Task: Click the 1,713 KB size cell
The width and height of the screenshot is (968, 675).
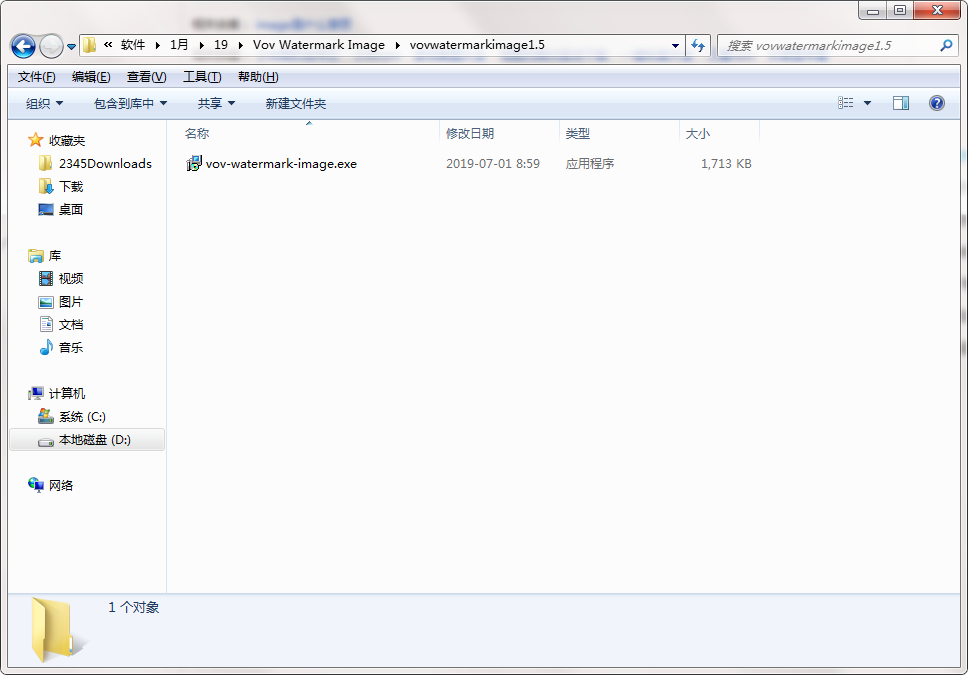Action: (726, 164)
